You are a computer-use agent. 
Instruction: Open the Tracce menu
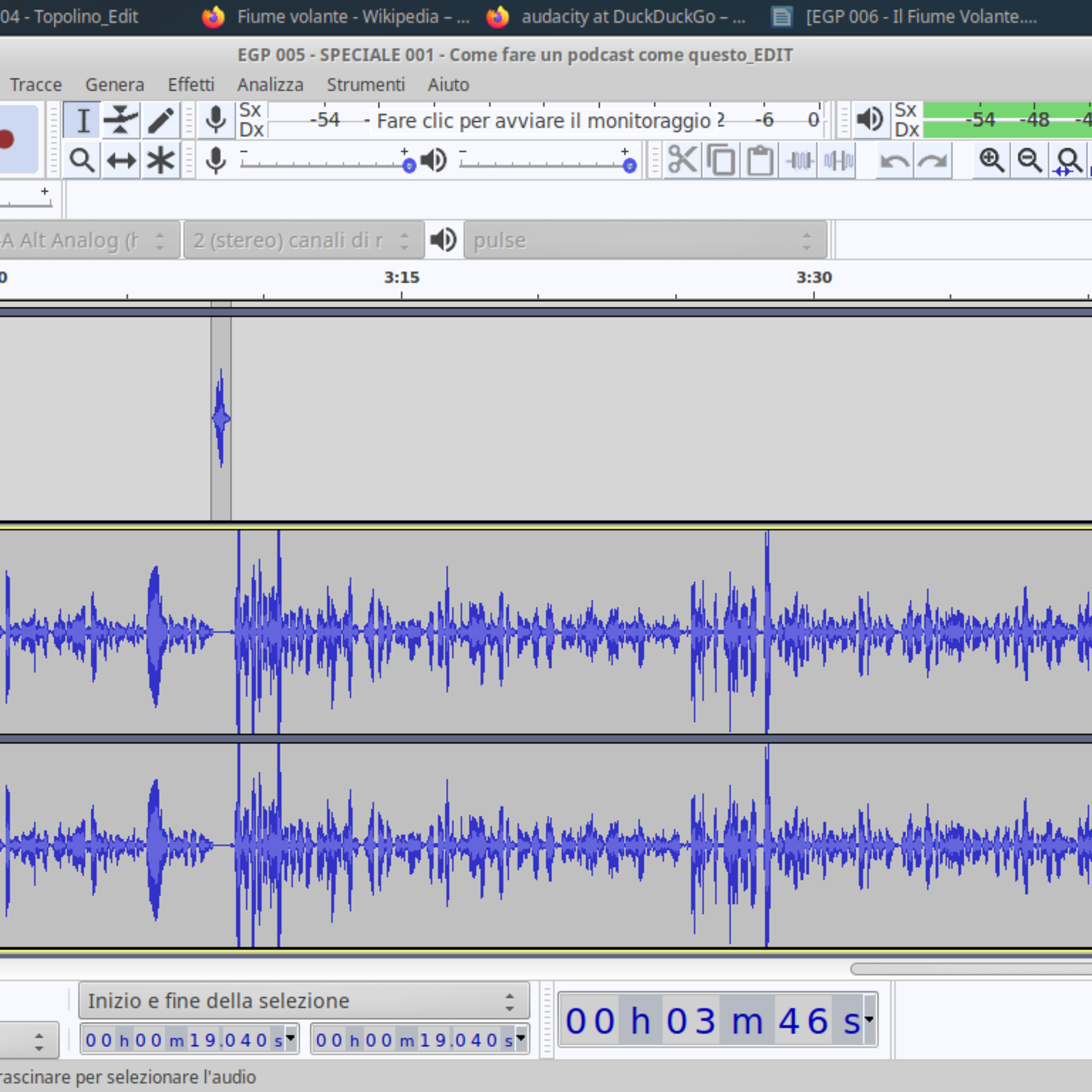pos(36,85)
